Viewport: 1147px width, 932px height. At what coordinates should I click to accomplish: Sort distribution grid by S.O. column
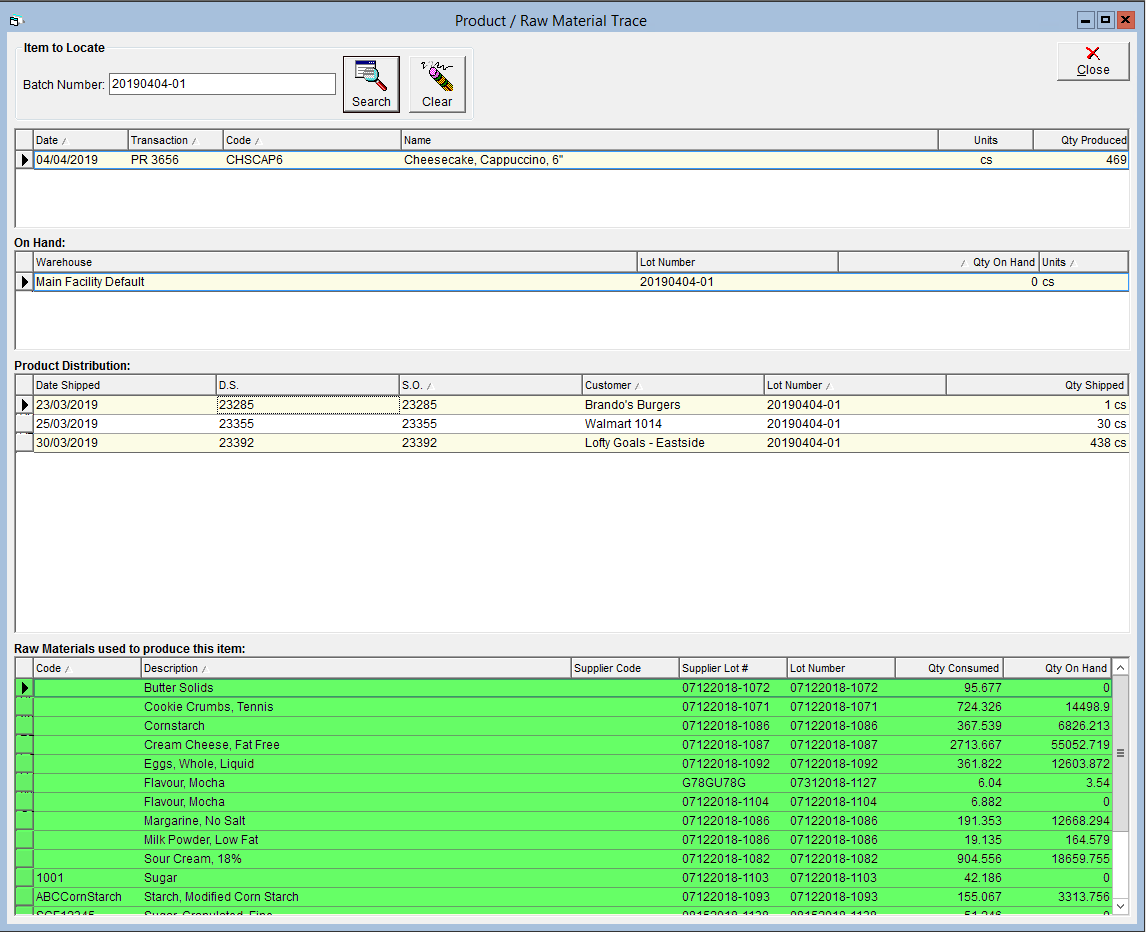coord(490,386)
